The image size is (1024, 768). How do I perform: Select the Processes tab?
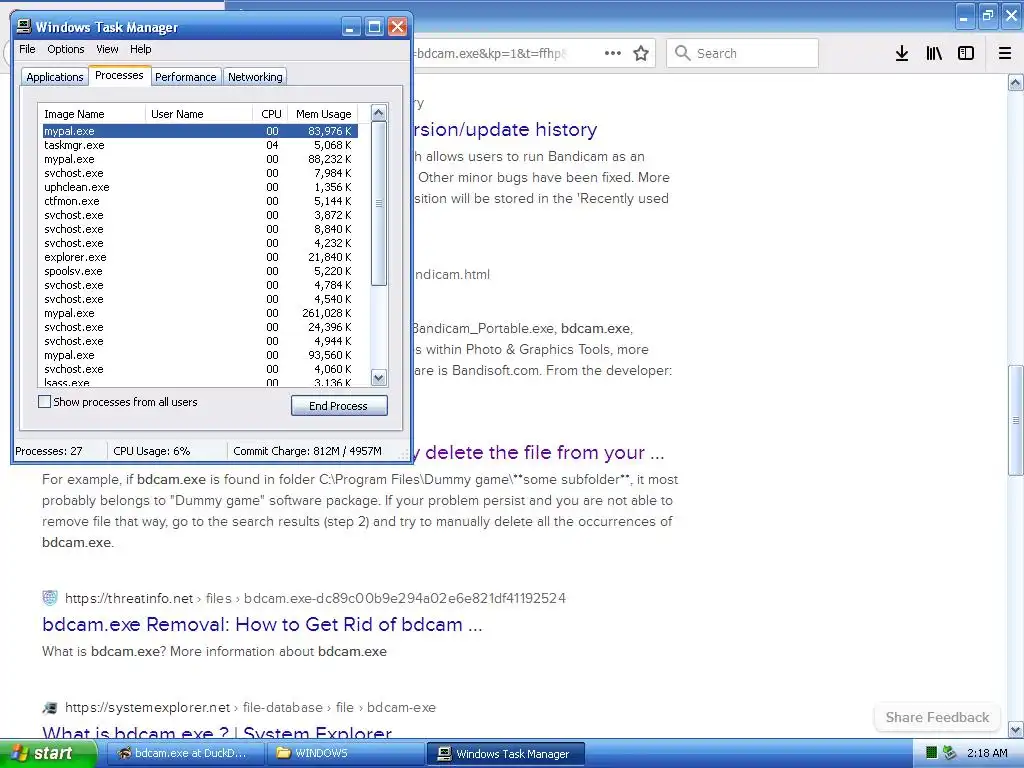point(119,75)
